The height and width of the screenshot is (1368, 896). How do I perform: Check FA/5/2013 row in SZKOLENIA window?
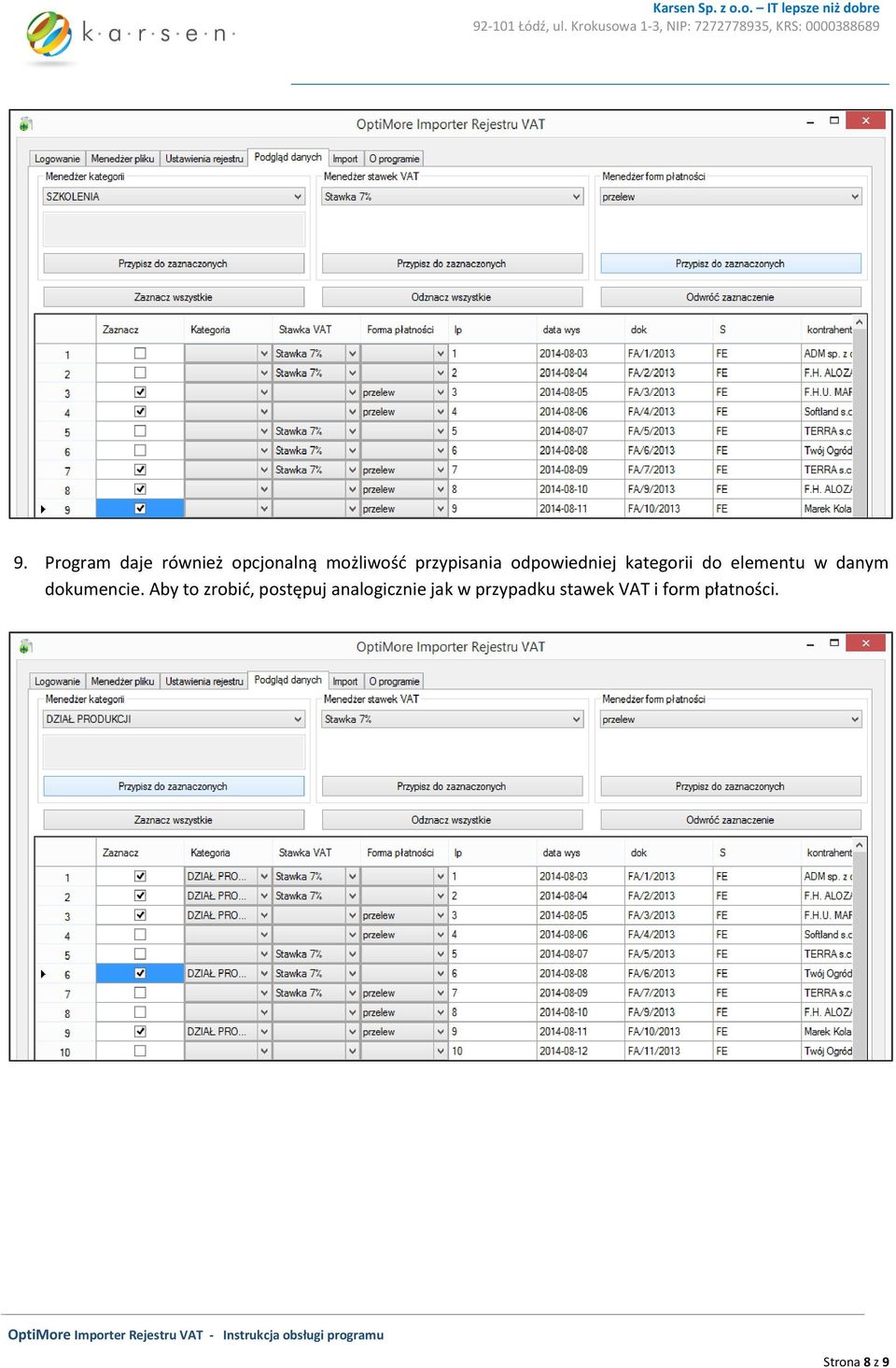tap(140, 430)
